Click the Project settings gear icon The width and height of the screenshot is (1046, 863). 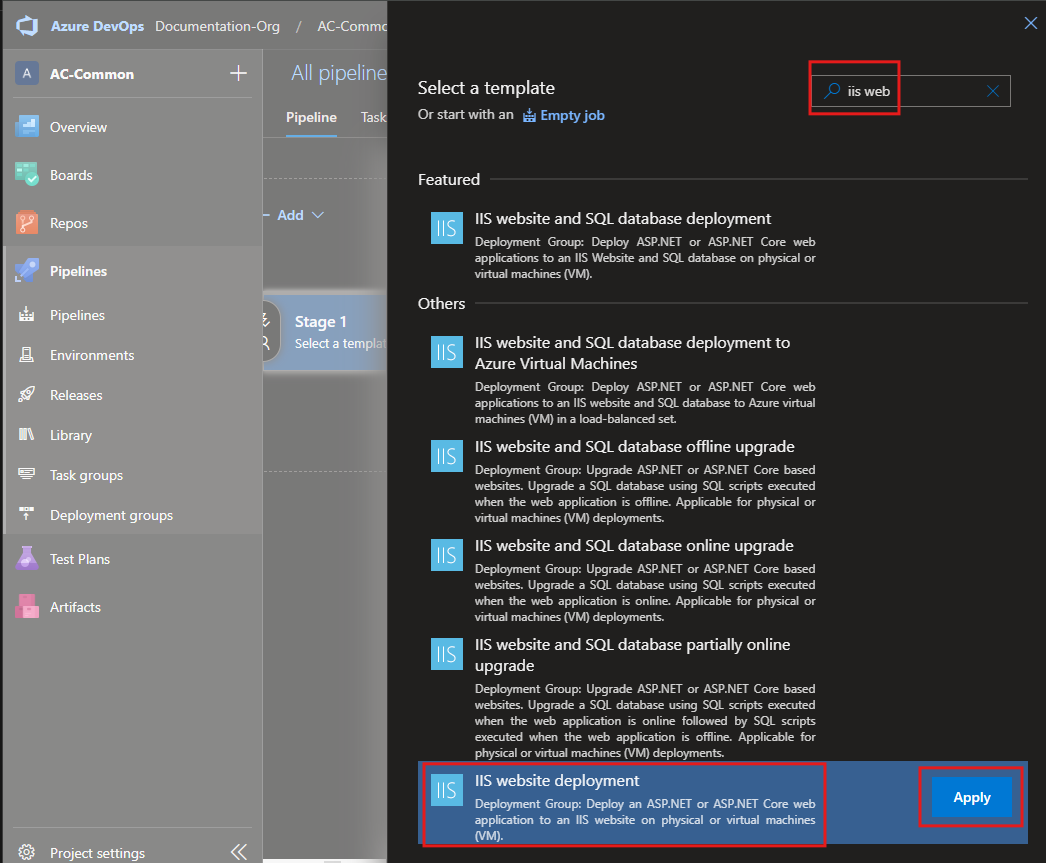27,852
